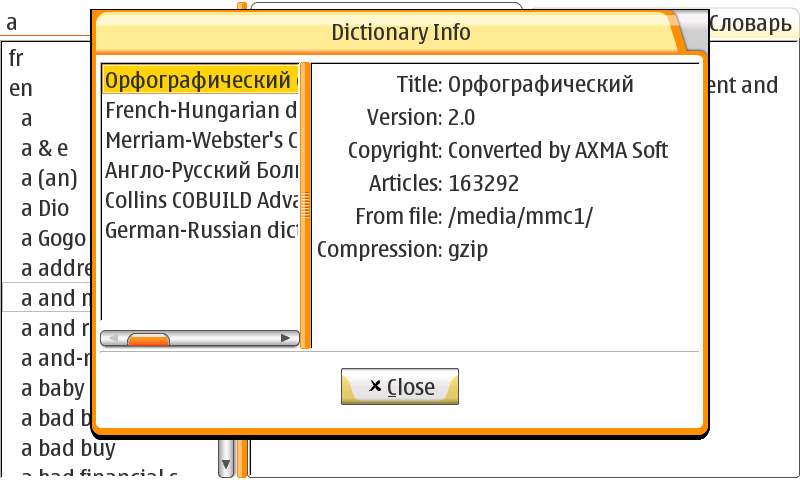Viewport: 800px width, 480px height.
Task: Select the French-Hungarian dictionary entry
Action: point(200,110)
